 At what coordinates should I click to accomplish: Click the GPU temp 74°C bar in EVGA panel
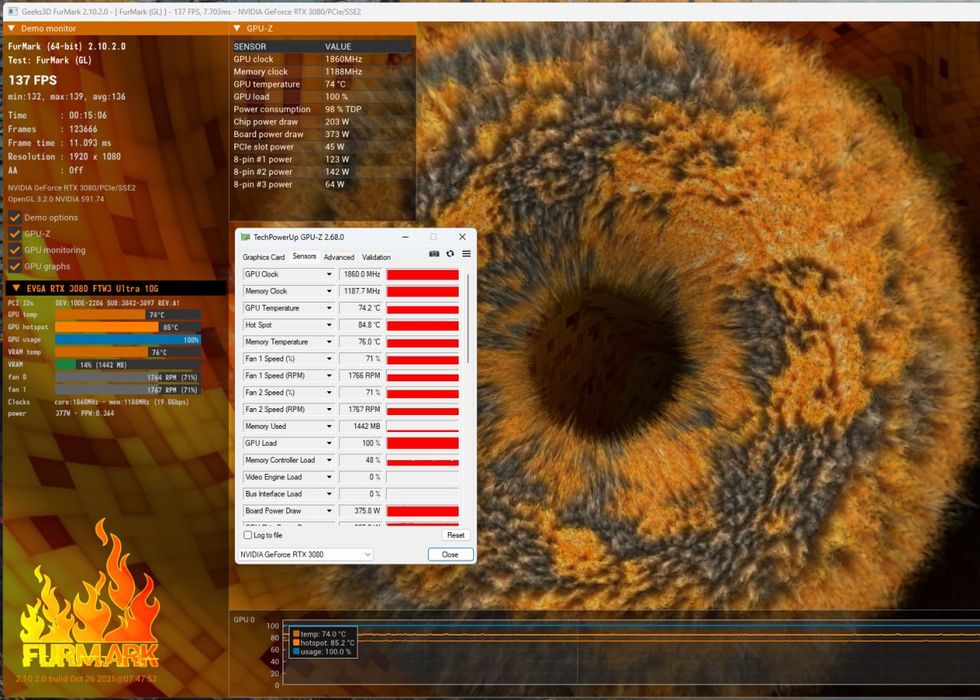coord(128,314)
